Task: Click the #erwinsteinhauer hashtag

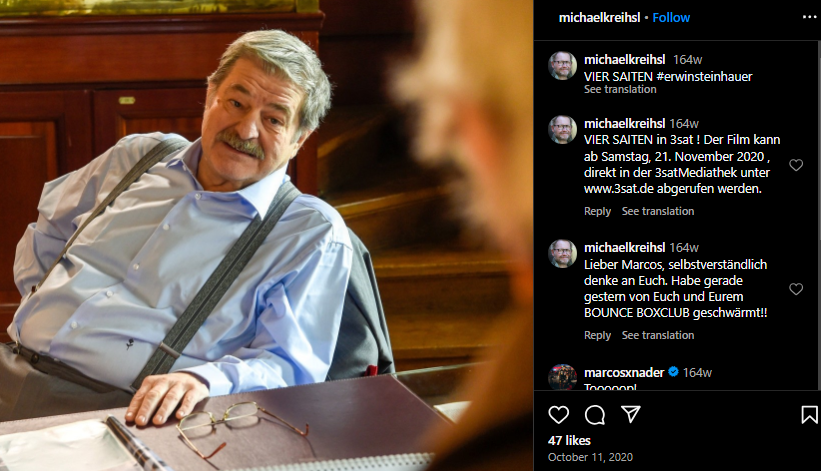Action: (704, 76)
